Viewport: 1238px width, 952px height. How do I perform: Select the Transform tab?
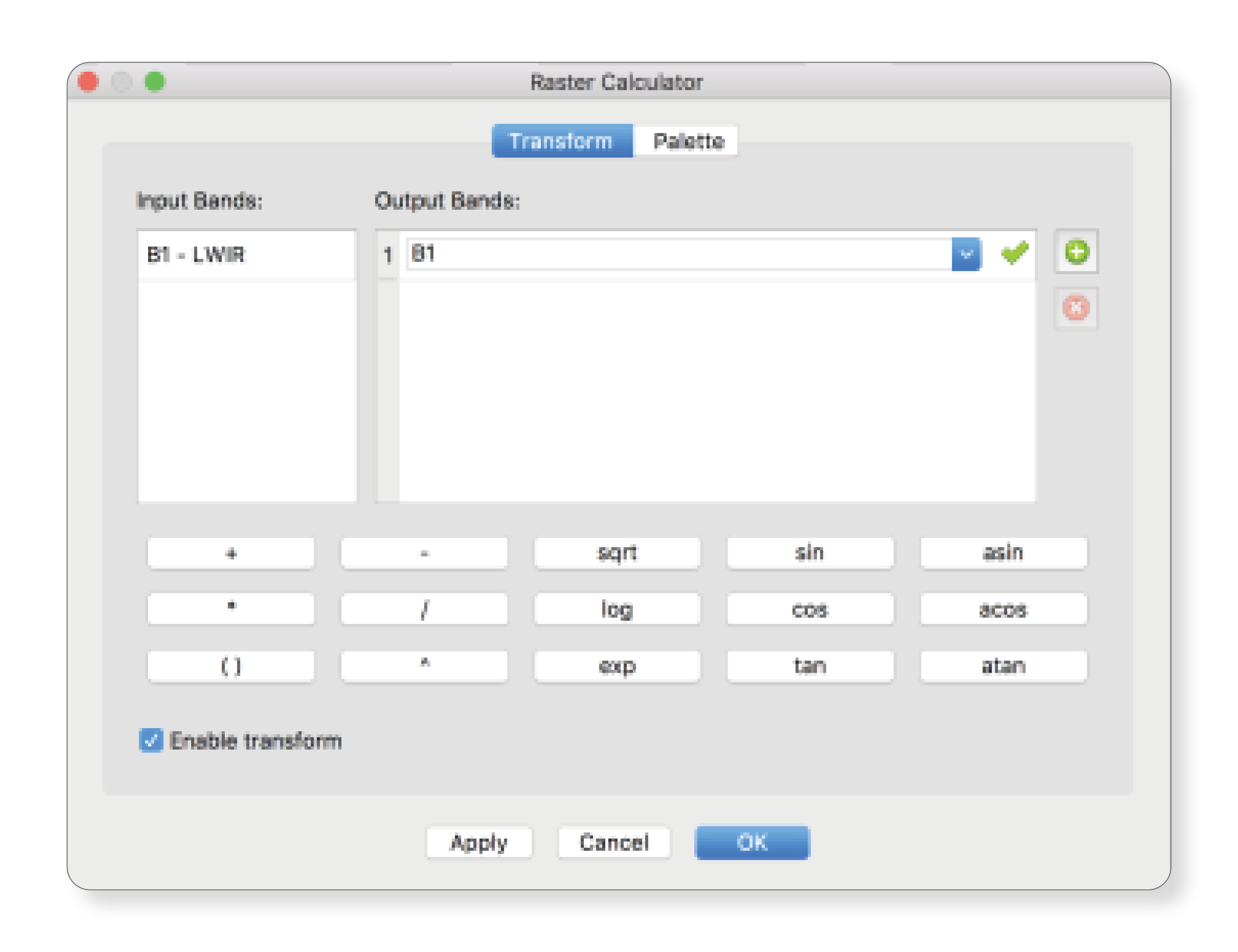pyautogui.click(x=561, y=141)
